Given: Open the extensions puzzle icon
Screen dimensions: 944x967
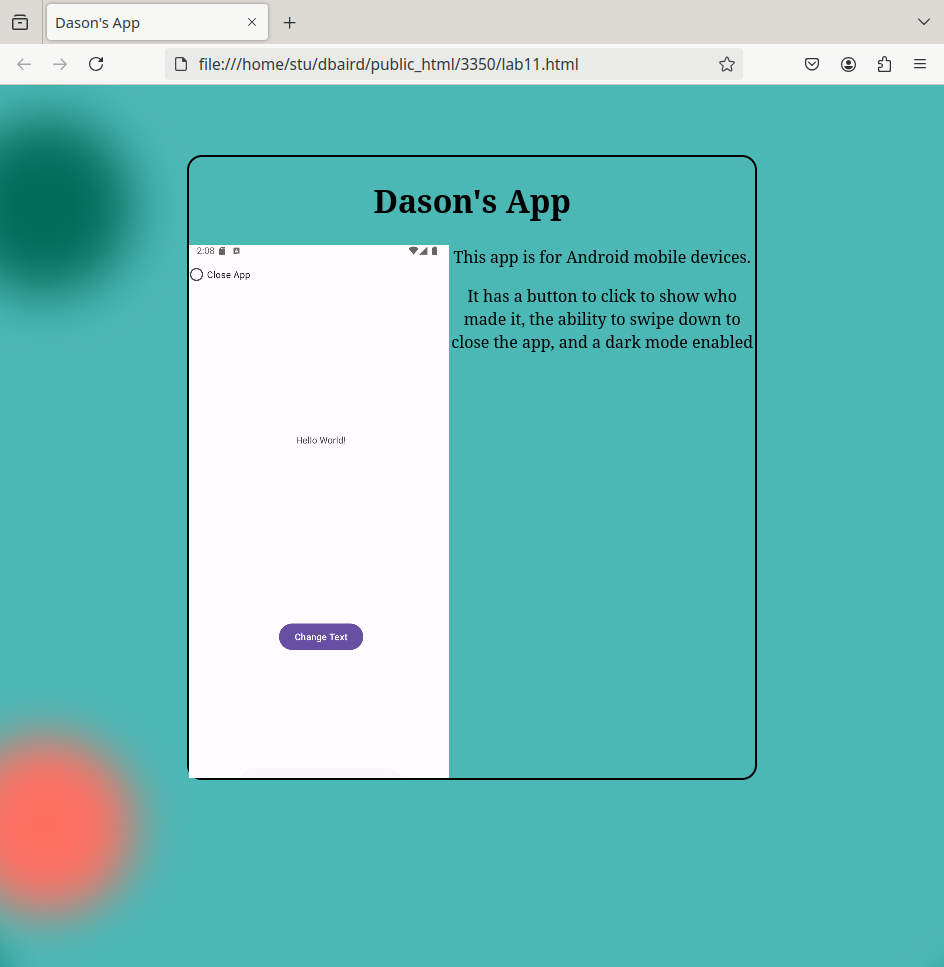Looking at the screenshot, I should (x=884, y=64).
